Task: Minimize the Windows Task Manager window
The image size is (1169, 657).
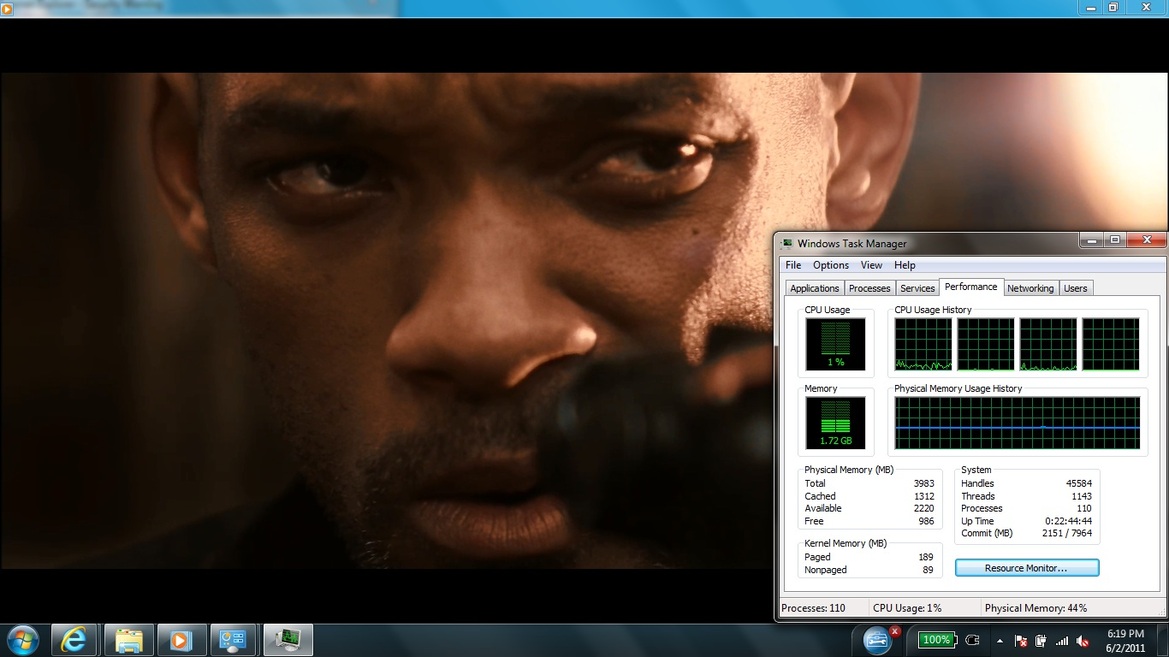Action: [1091, 240]
